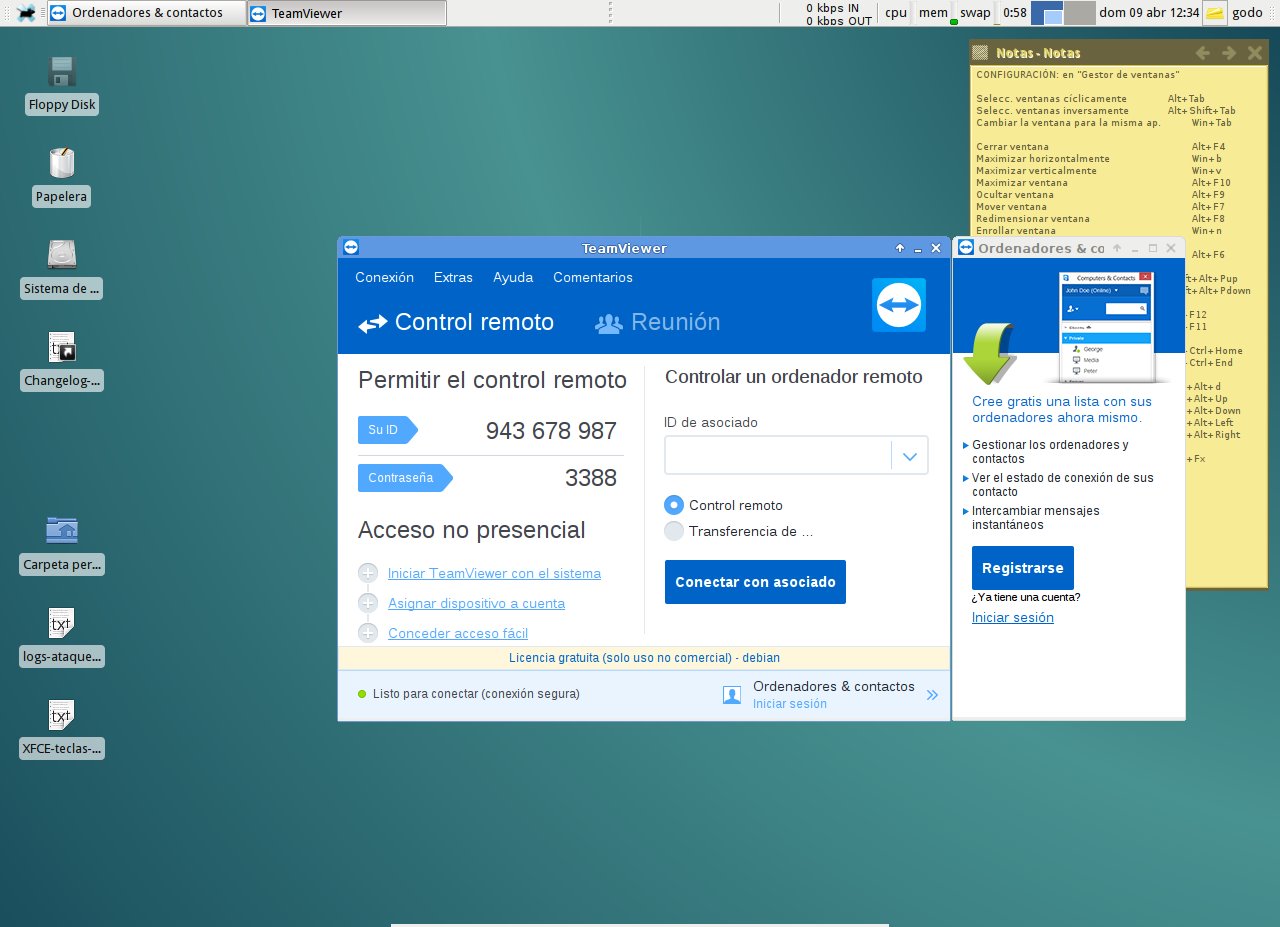Click the swap monitor in top panel
Image resolution: width=1280 pixels, height=927 pixels.
pos(975,13)
